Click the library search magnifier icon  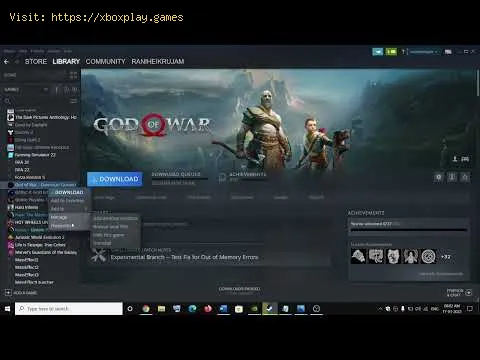7,101
